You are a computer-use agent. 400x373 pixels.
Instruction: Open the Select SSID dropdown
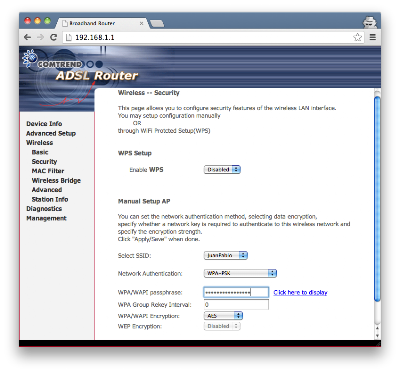click(225, 255)
